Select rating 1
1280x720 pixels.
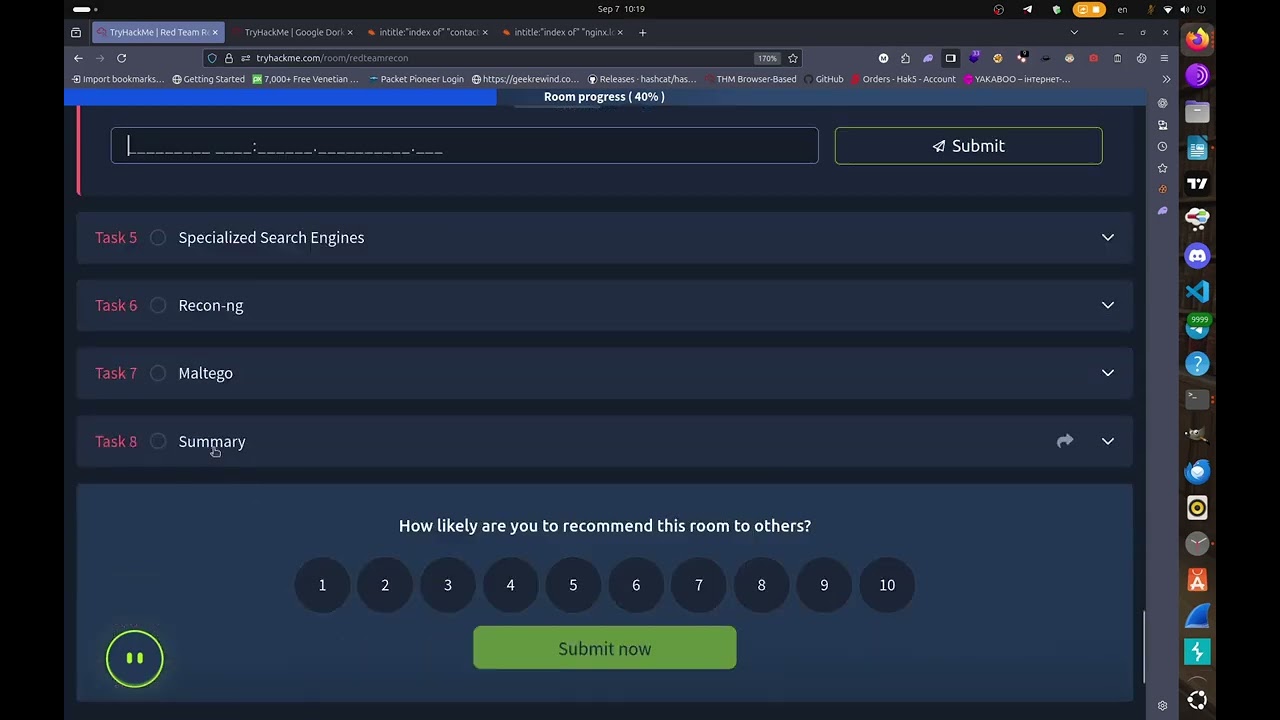[322, 585]
